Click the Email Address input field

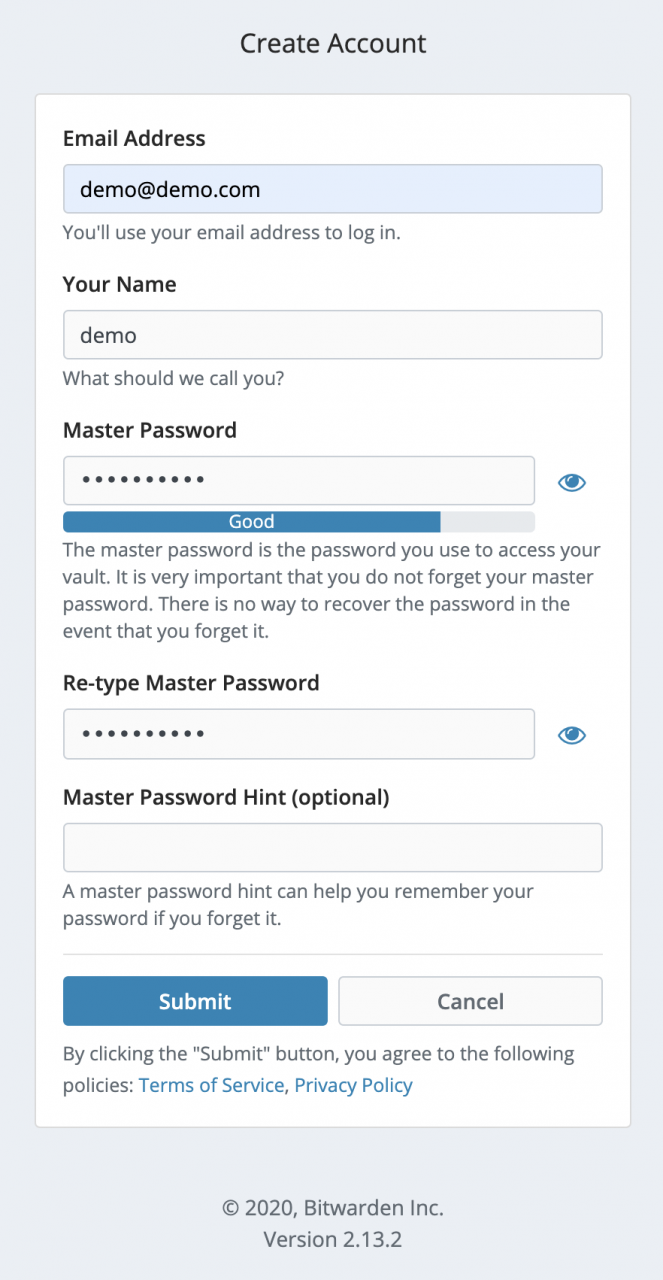coord(332,189)
